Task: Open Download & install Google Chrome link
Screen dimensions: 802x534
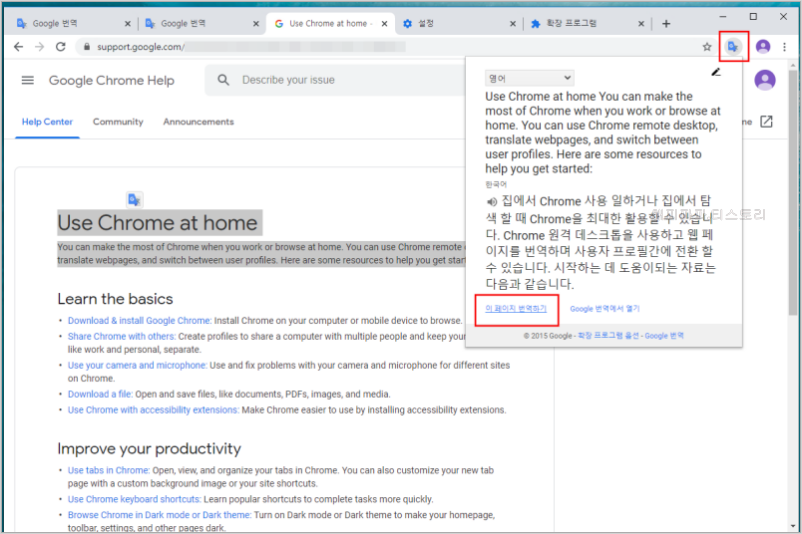Action: click(x=139, y=321)
